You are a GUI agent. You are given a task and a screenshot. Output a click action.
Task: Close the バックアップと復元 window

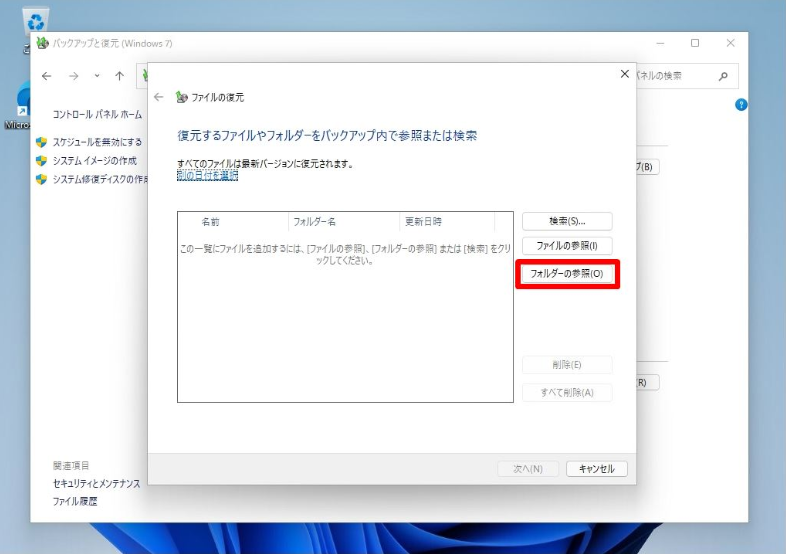(x=730, y=43)
